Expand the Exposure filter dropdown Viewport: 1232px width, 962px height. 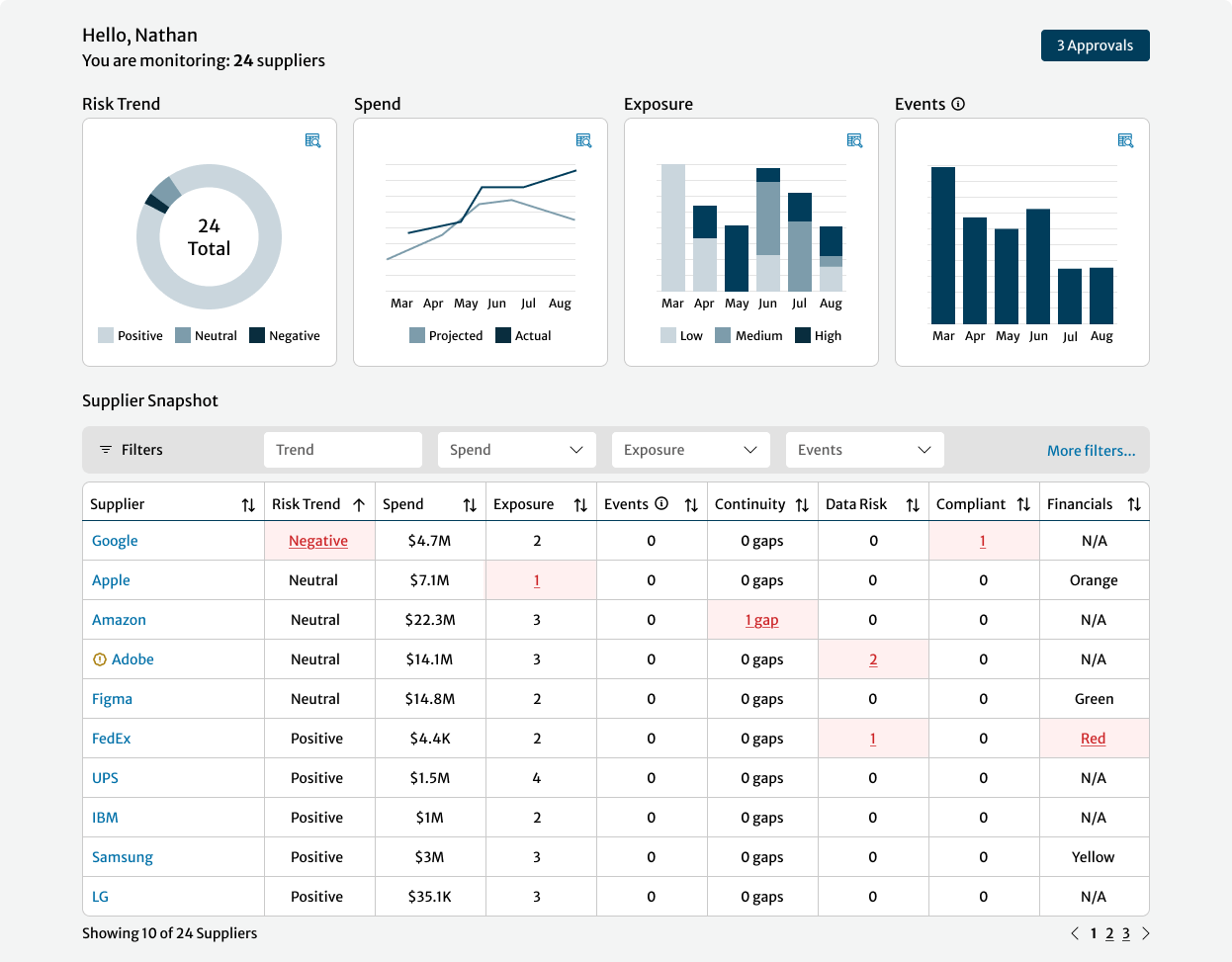(690, 449)
